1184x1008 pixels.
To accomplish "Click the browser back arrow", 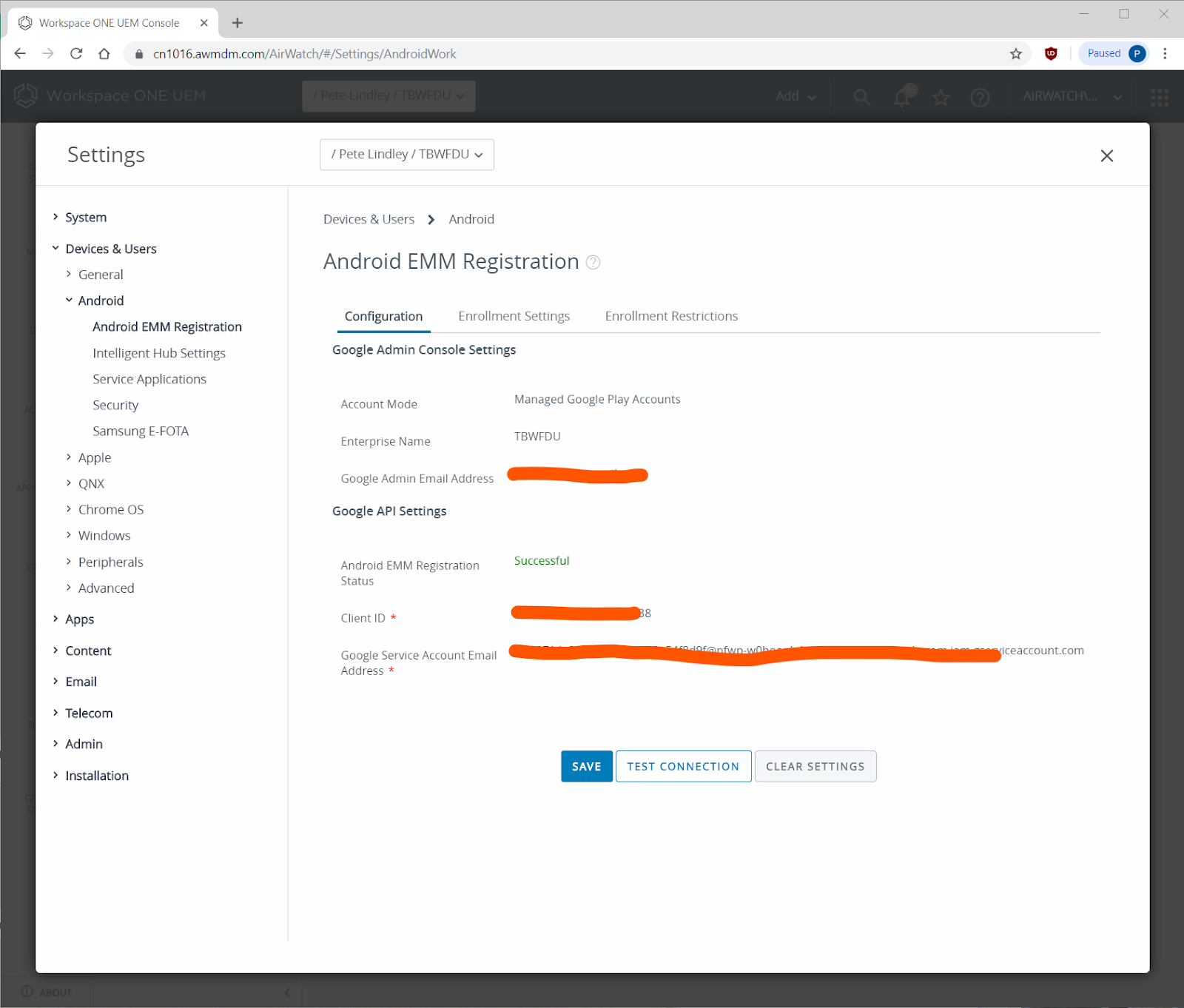I will click(x=20, y=53).
